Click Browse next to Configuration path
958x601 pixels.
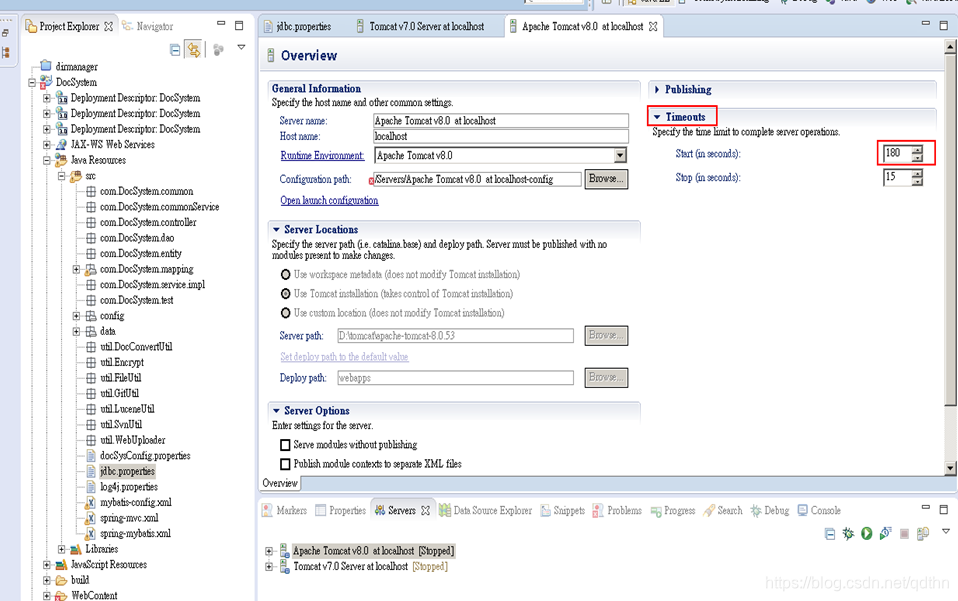click(606, 179)
